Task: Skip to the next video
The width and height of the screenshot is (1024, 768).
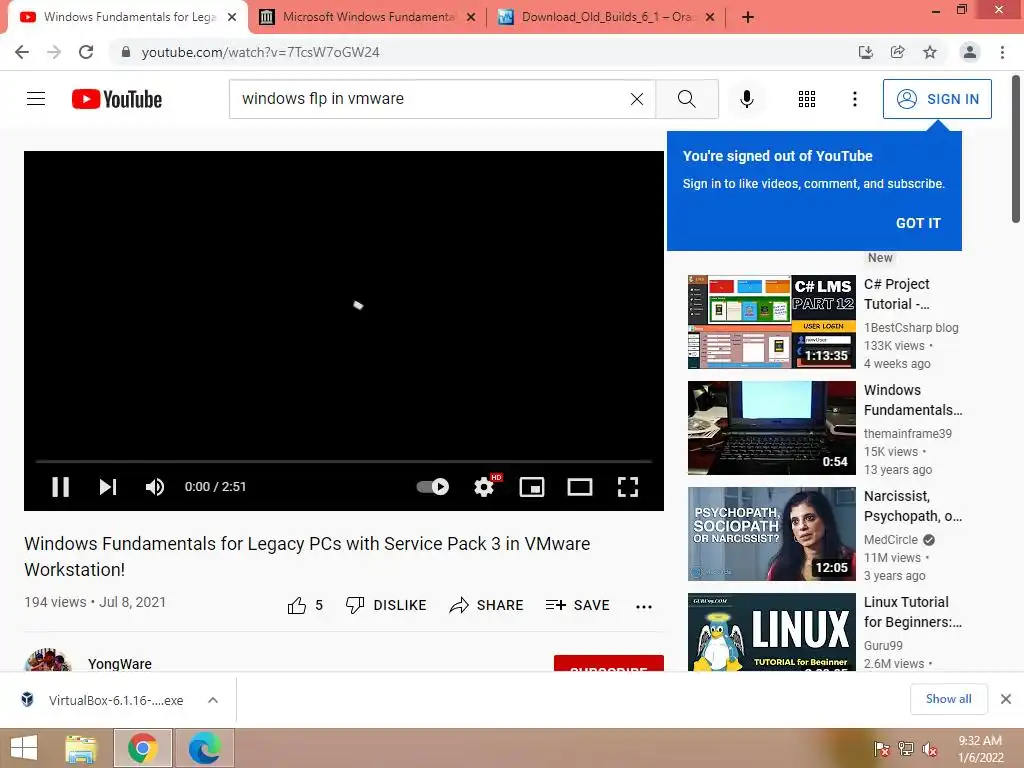Action: click(x=108, y=487)
